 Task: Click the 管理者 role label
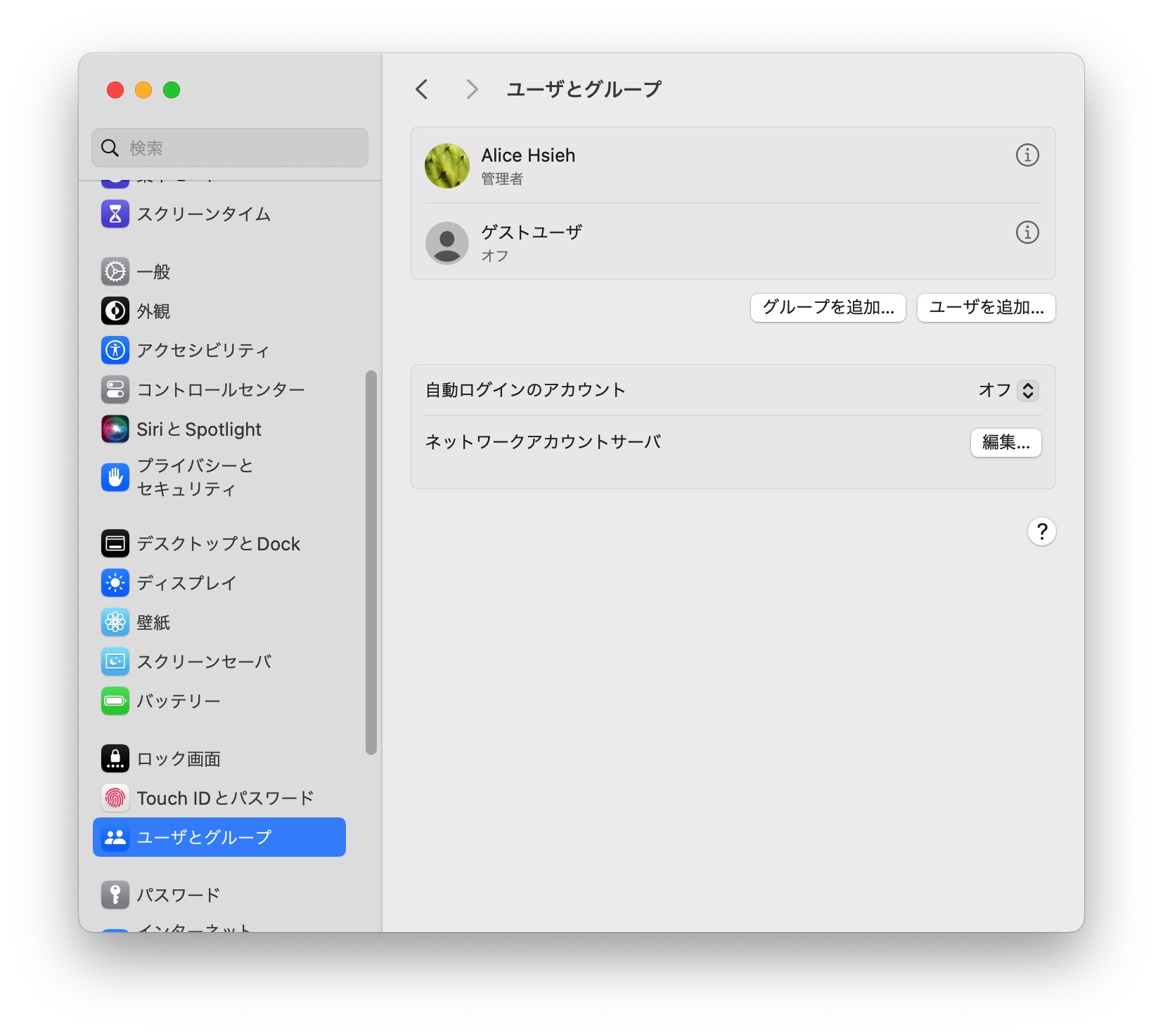coord(502,179)
